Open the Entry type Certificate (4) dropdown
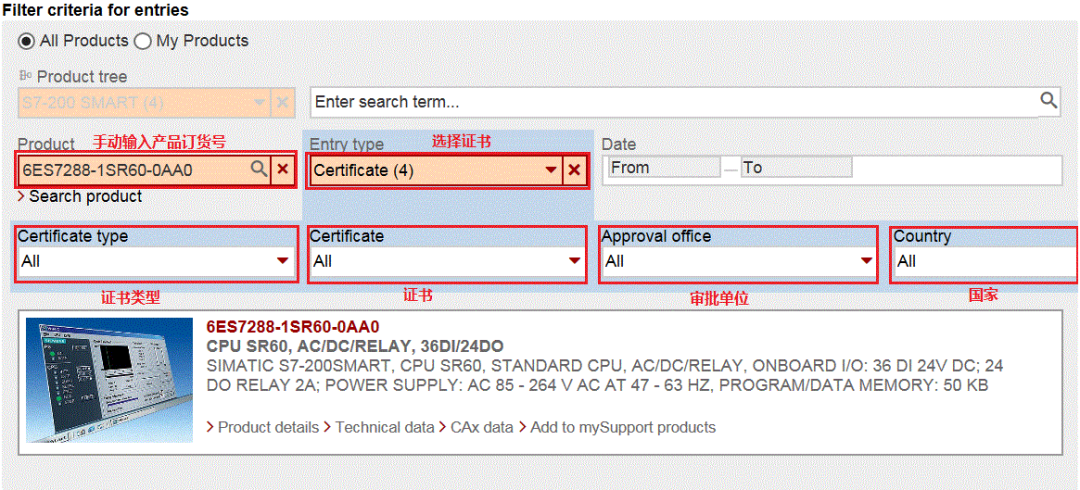Viewport: 1080px width, 490px height. pyautogui.click(x=435, y=170)
